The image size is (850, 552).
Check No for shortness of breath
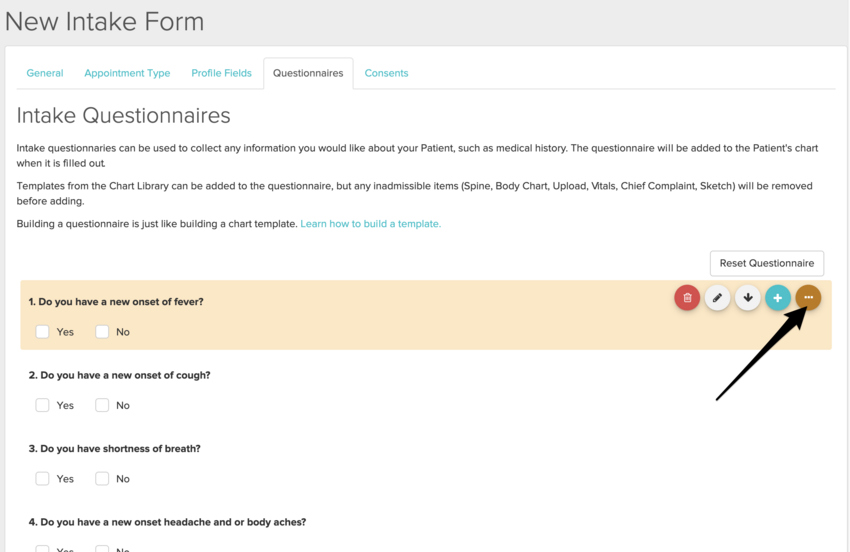point(102,479)
